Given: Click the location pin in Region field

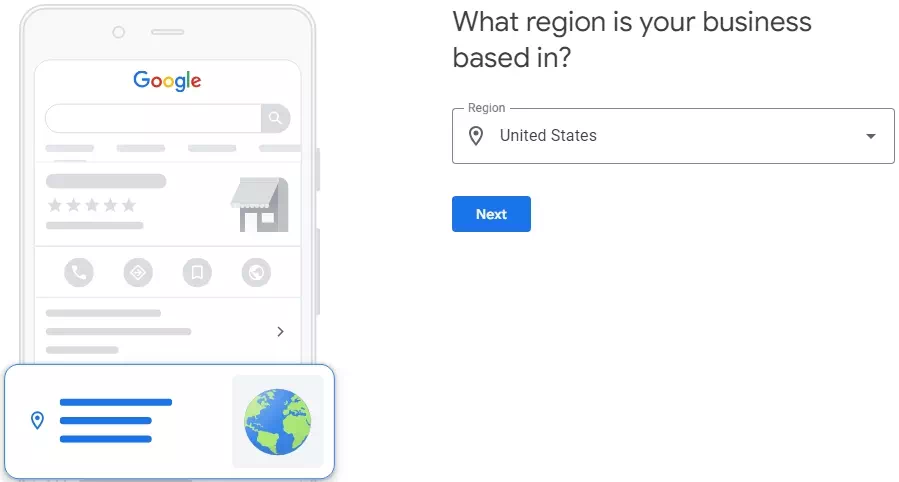Looking at the screenshot, I should point(476,136).
